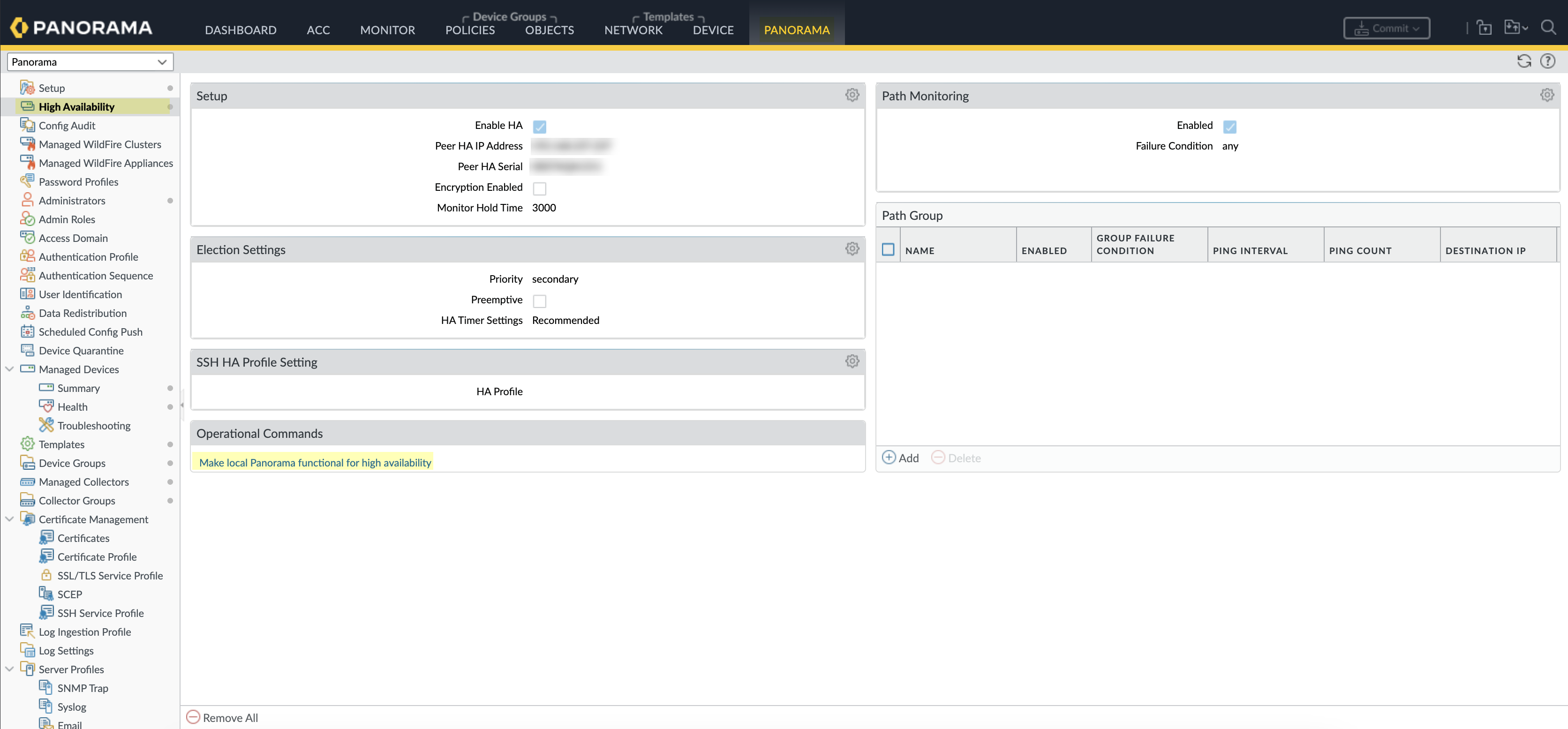The width and height of the screenshot is (1568, 729).
Task: Open Setup section gear settings icon
Action: click(852, 95)
